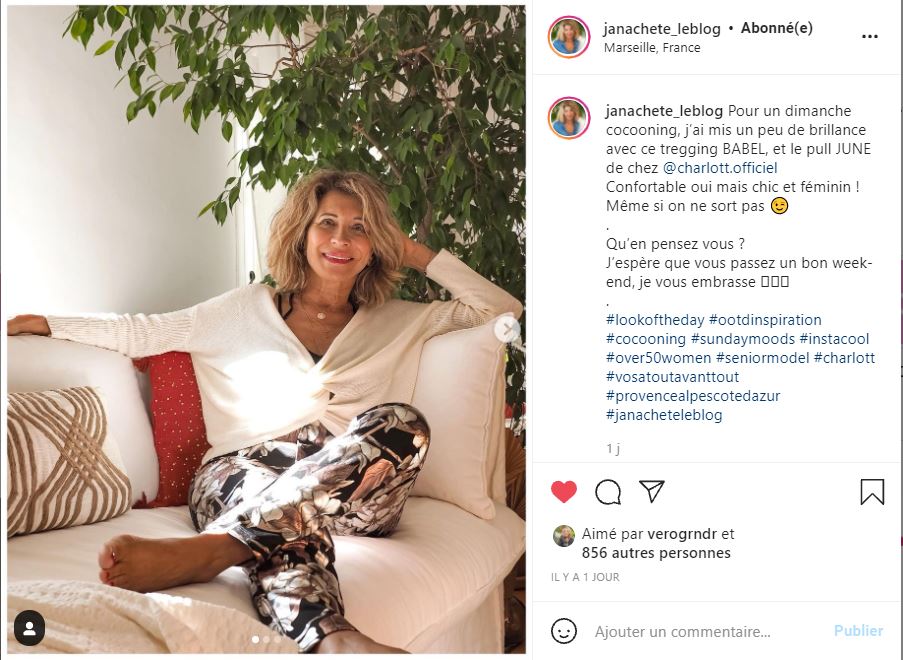Viewport: 903px width, 660px height.
Task: Open the verogrndr liker profile
Action: click(x=682, y=534)
